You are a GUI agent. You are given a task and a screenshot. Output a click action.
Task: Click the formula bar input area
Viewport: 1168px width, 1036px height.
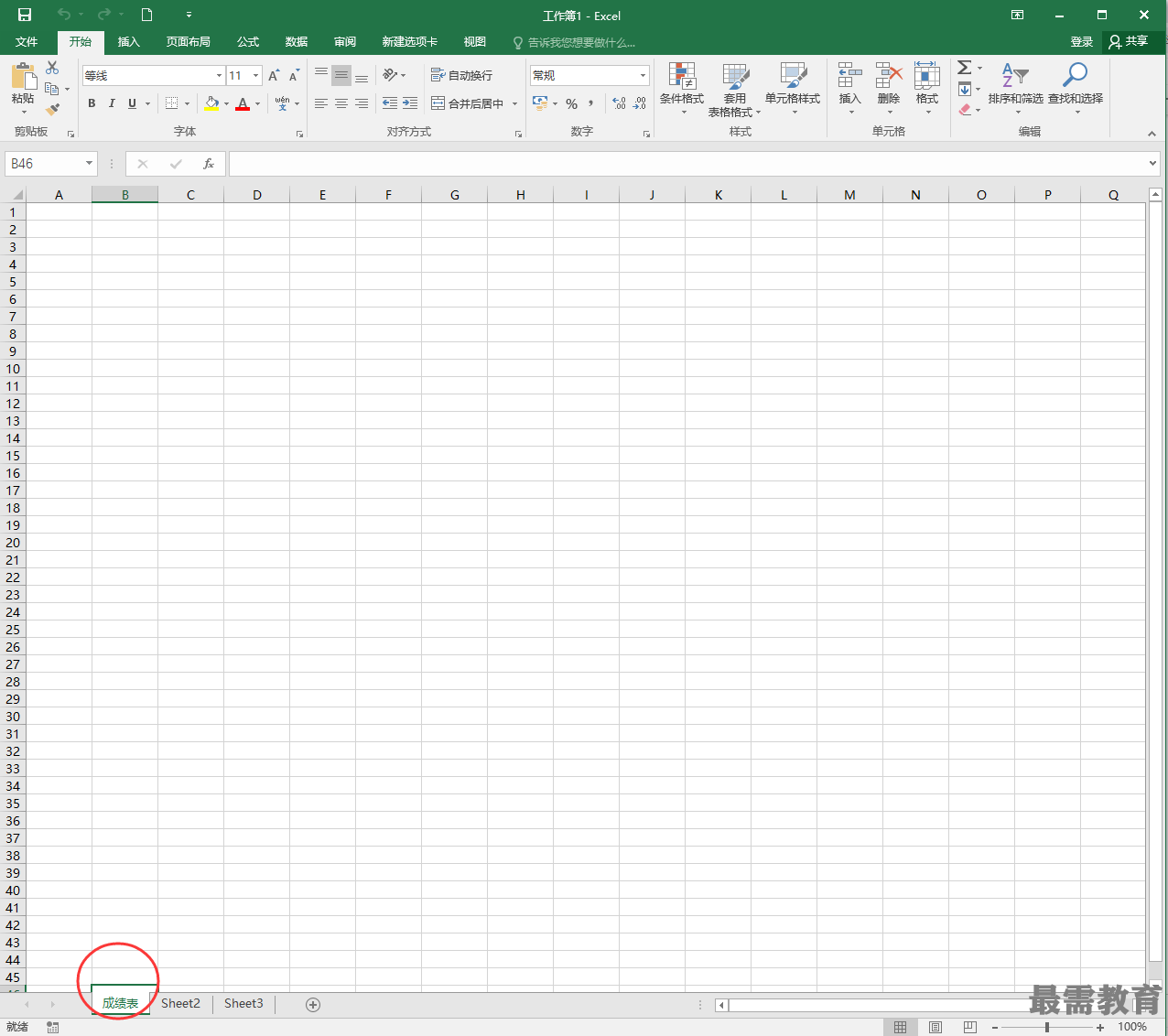(687, 164)
